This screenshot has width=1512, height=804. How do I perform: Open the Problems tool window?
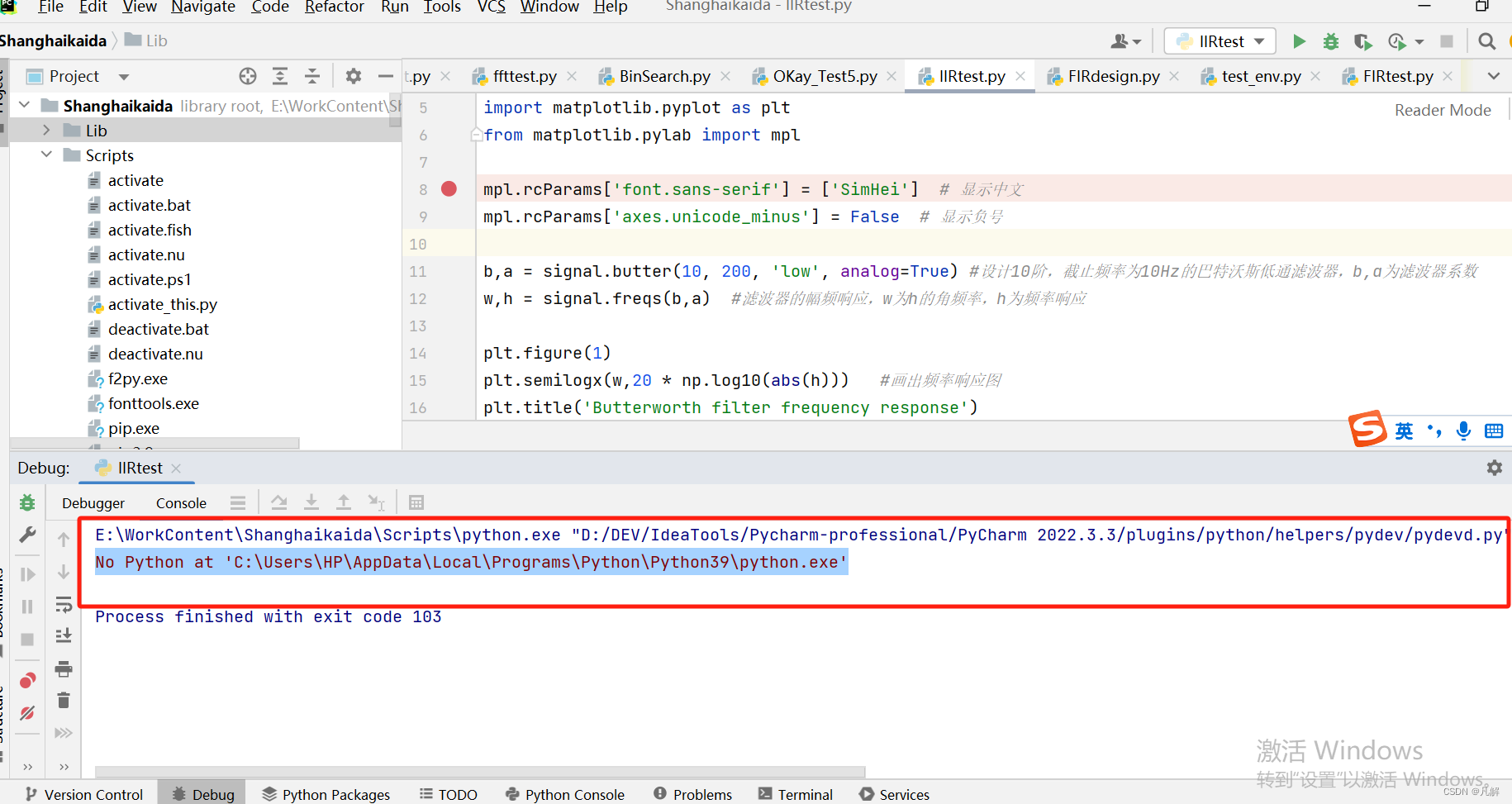[x=692, y=794]
